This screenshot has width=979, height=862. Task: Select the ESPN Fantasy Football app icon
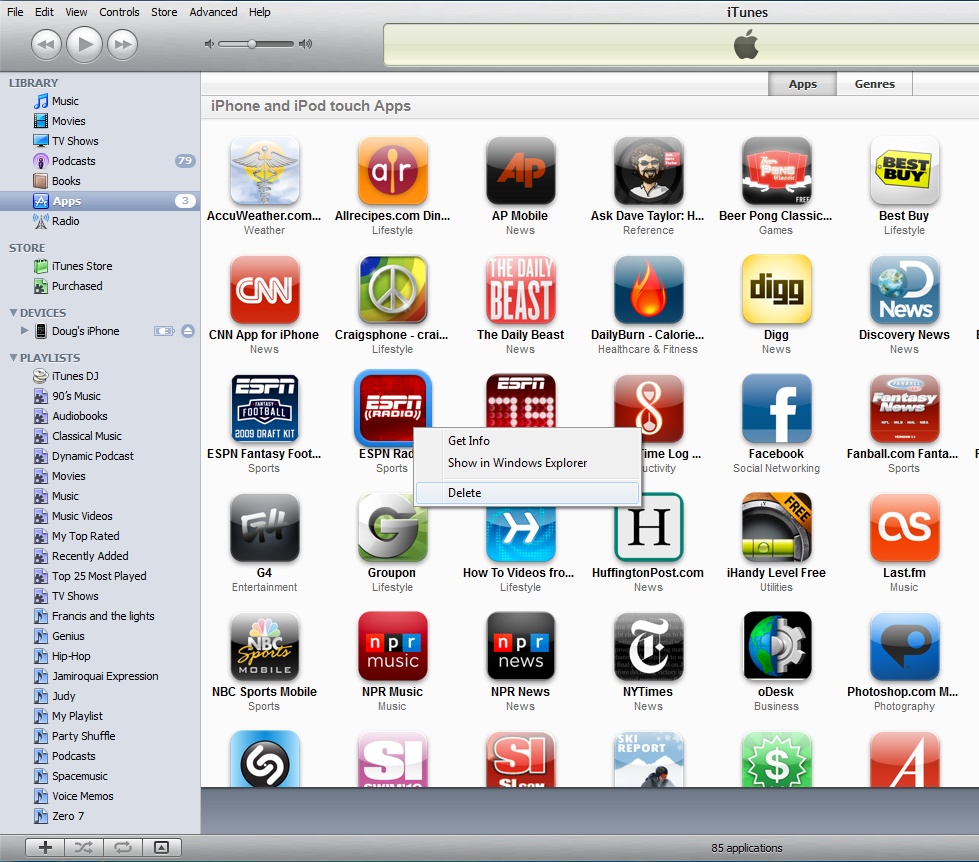point(265,408)
